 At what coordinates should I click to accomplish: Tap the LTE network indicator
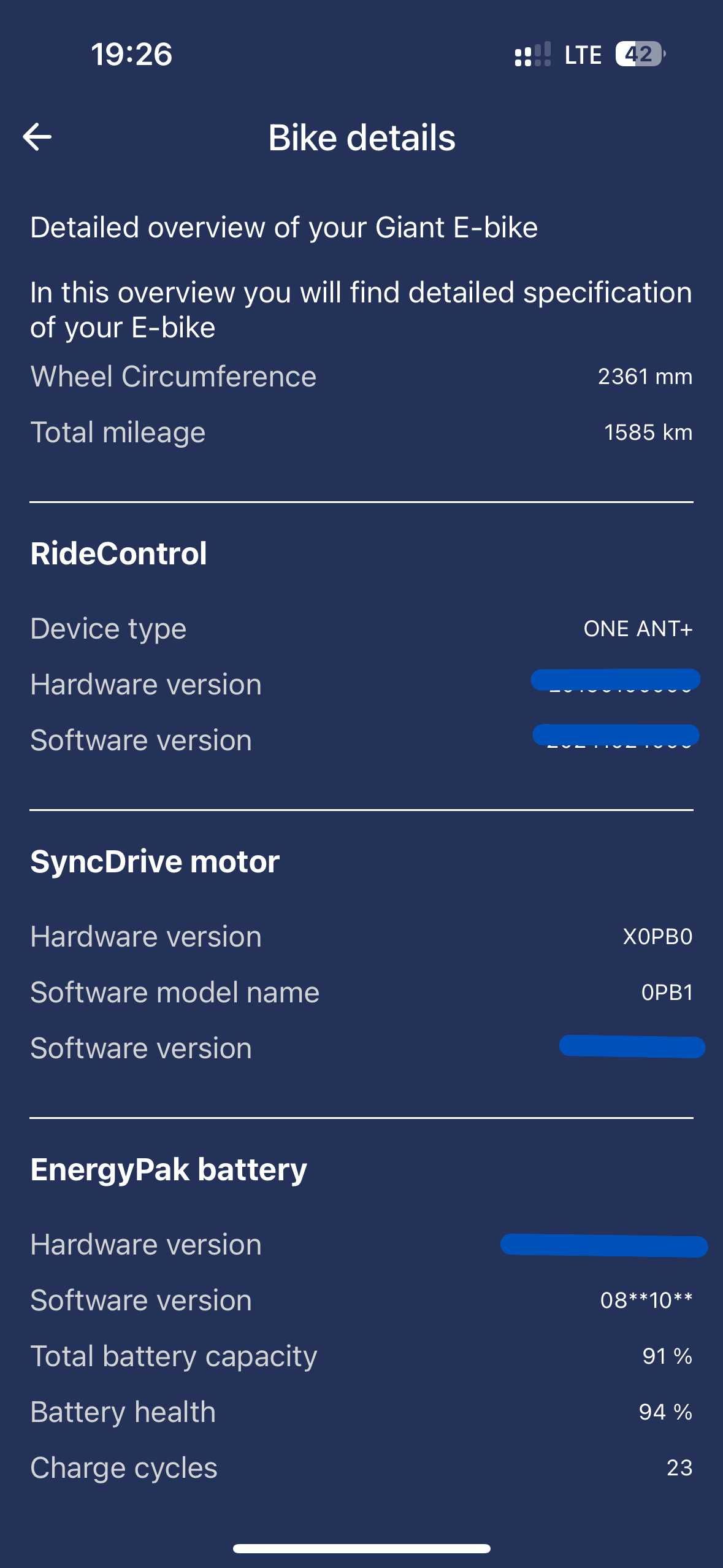point(583,55)
